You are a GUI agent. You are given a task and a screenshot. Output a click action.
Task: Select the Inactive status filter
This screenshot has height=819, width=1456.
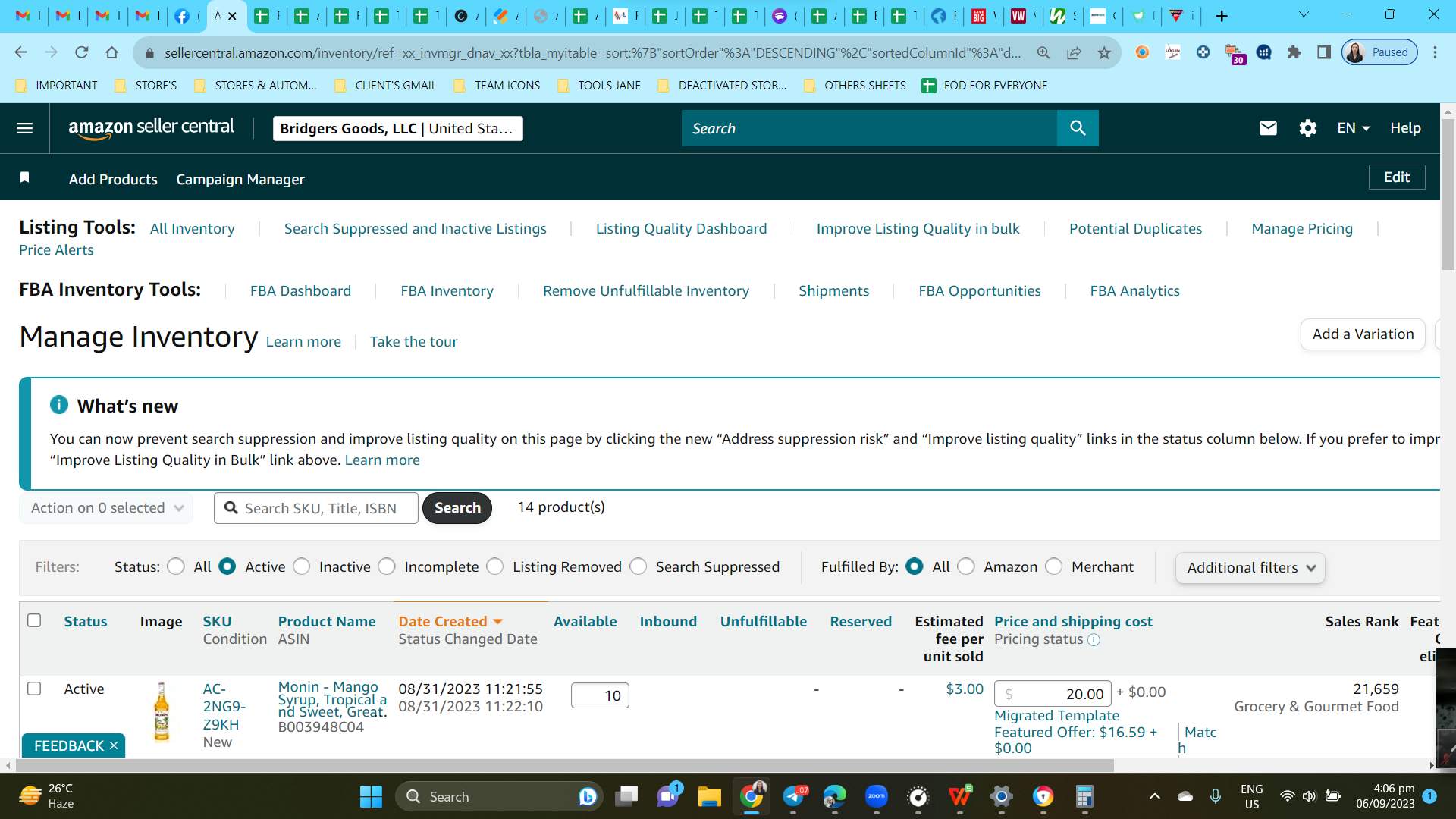[301, 566]
